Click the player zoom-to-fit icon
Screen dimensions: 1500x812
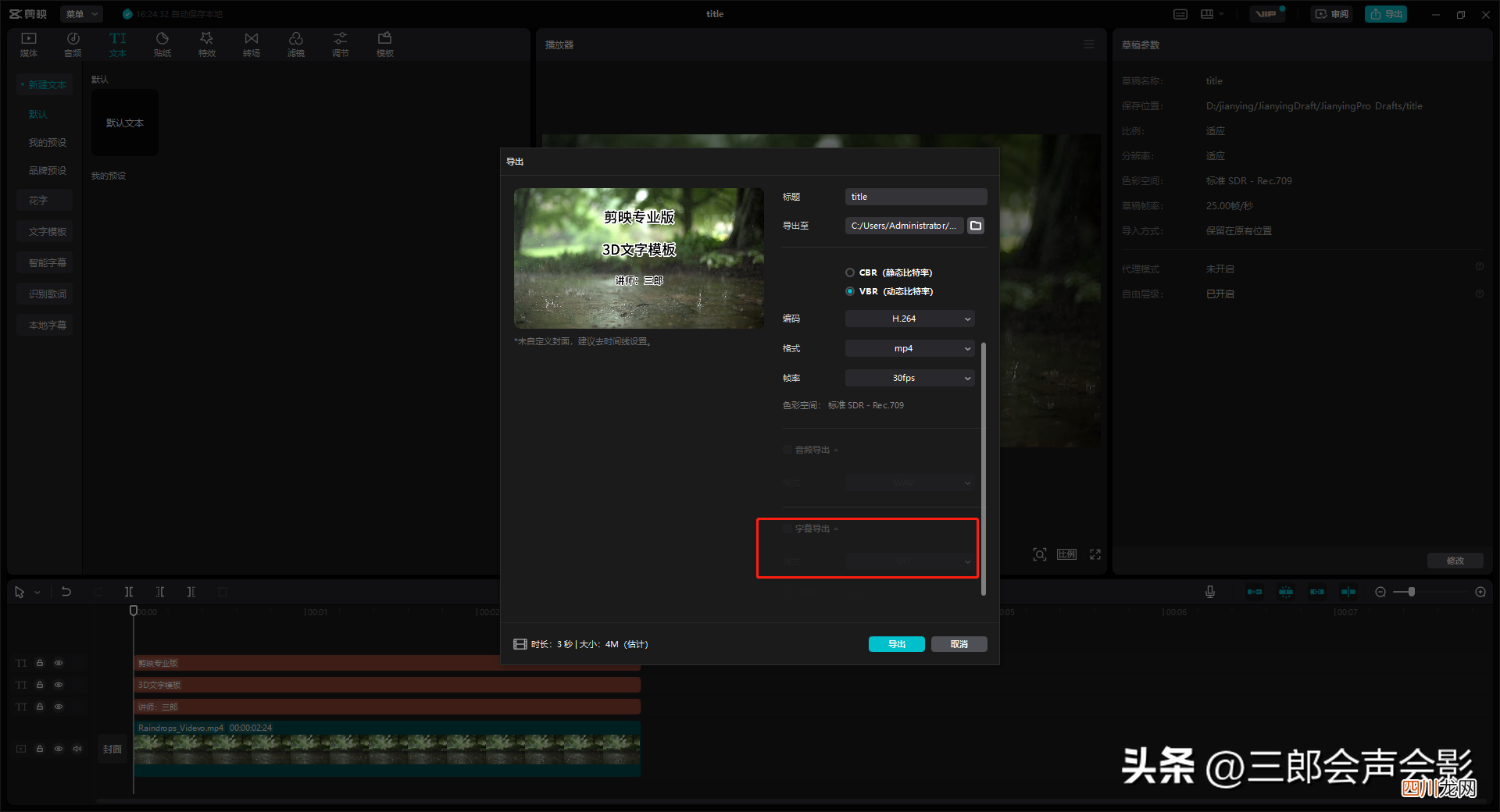1040,554
